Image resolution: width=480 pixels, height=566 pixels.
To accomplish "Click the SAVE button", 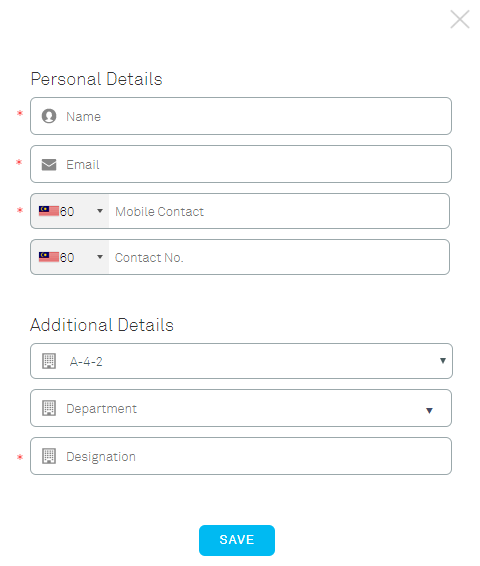I will coord(237,540).
